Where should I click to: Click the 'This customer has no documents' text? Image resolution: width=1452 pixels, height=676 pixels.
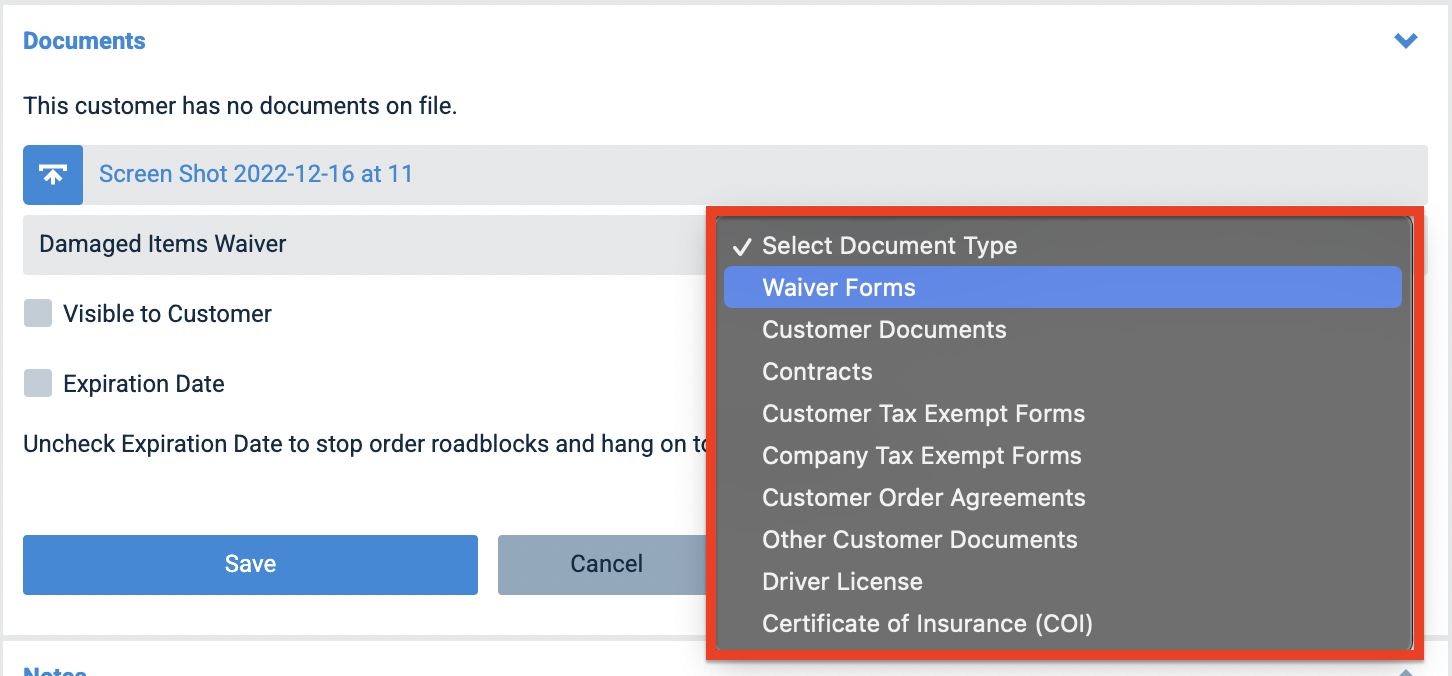[x=240, y=106]
